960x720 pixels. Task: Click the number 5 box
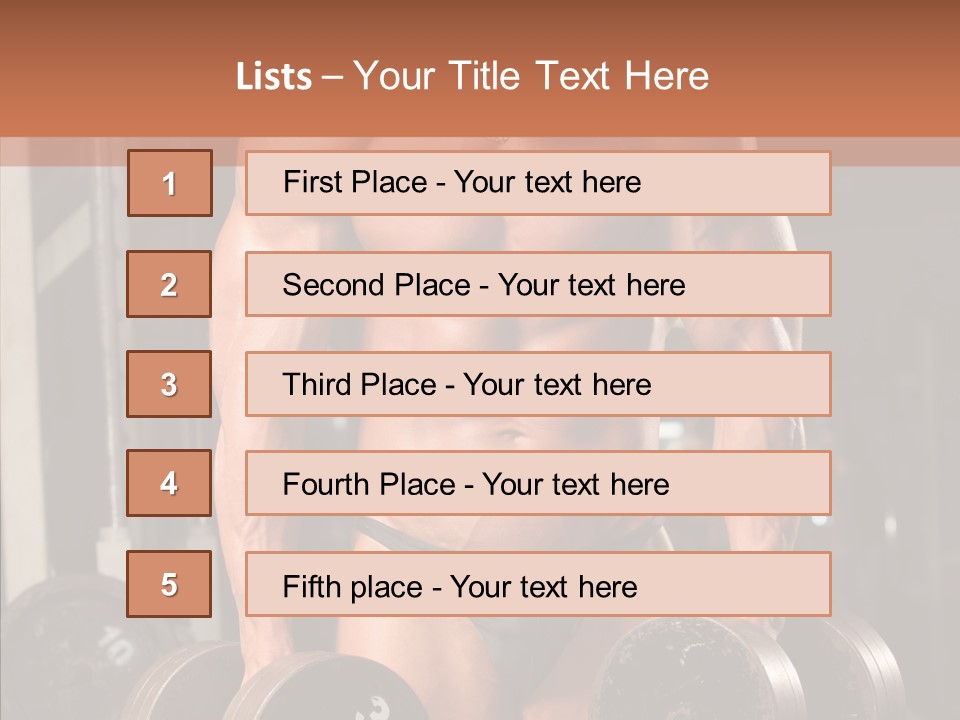(169, 584)
